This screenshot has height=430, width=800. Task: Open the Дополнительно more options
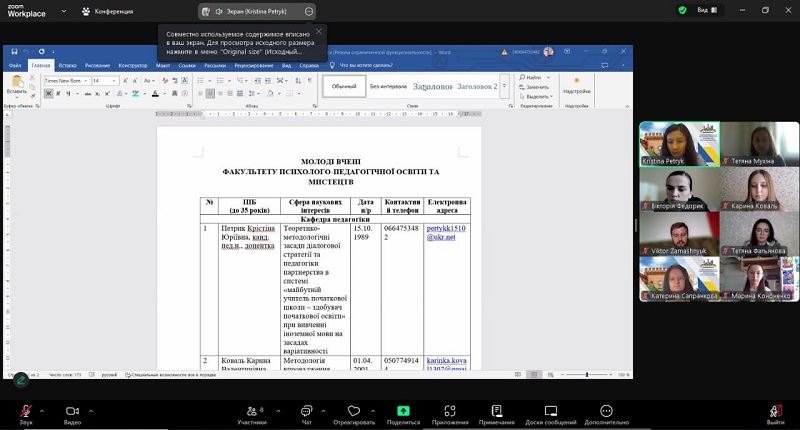[606, 415]
